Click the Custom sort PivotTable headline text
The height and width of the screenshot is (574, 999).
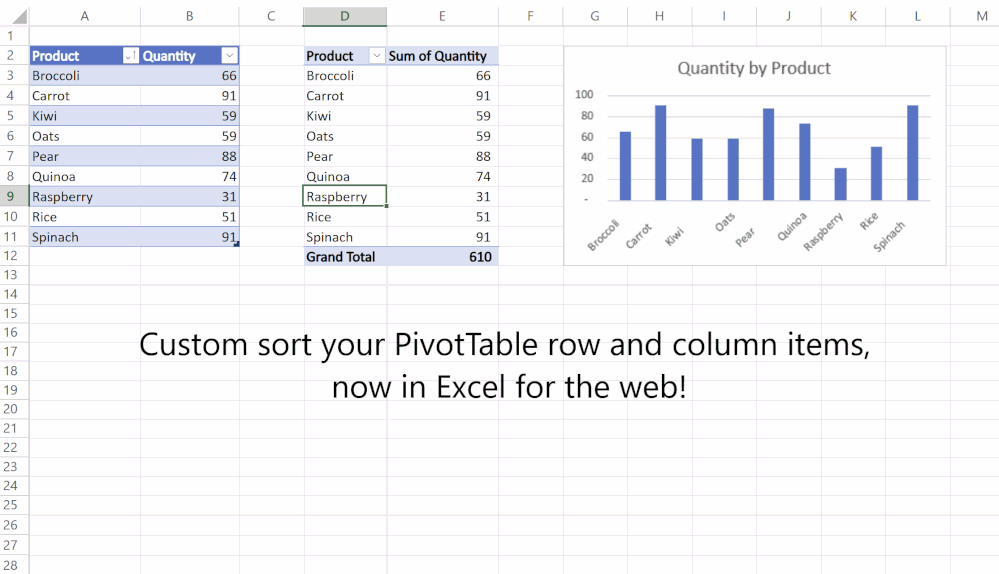pos(505,365)
